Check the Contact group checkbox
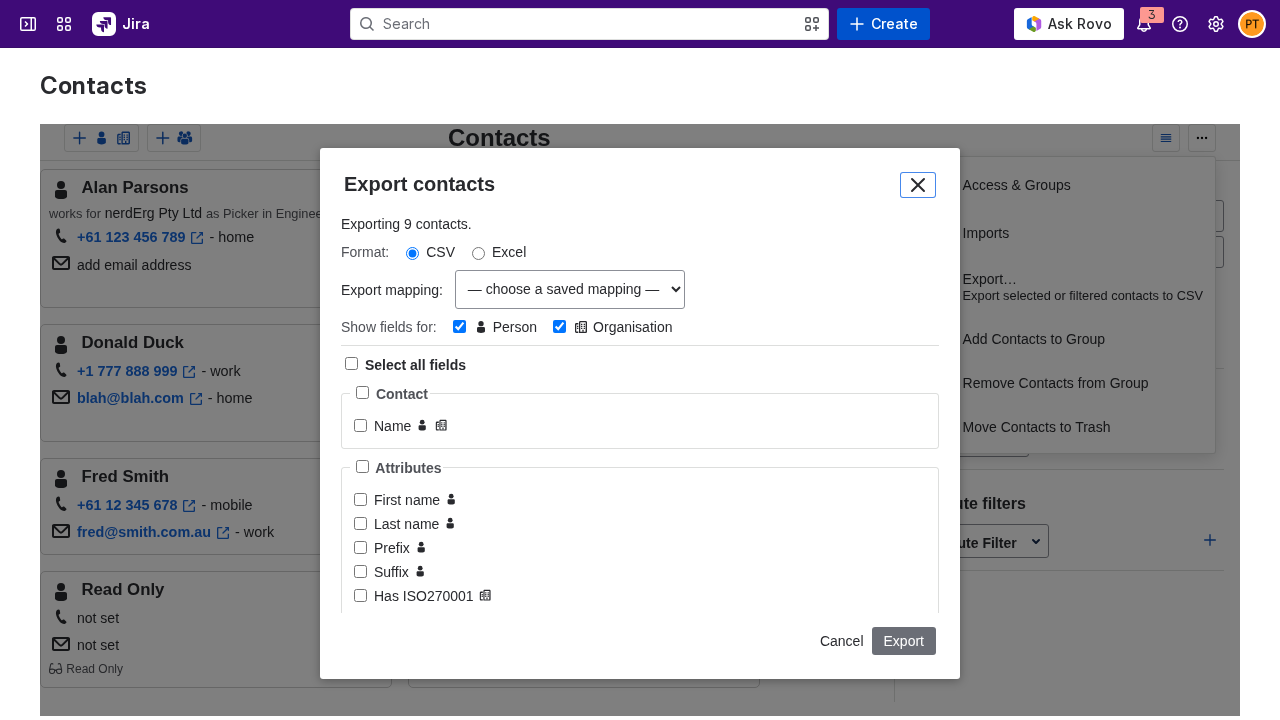 tap(362, 393)
